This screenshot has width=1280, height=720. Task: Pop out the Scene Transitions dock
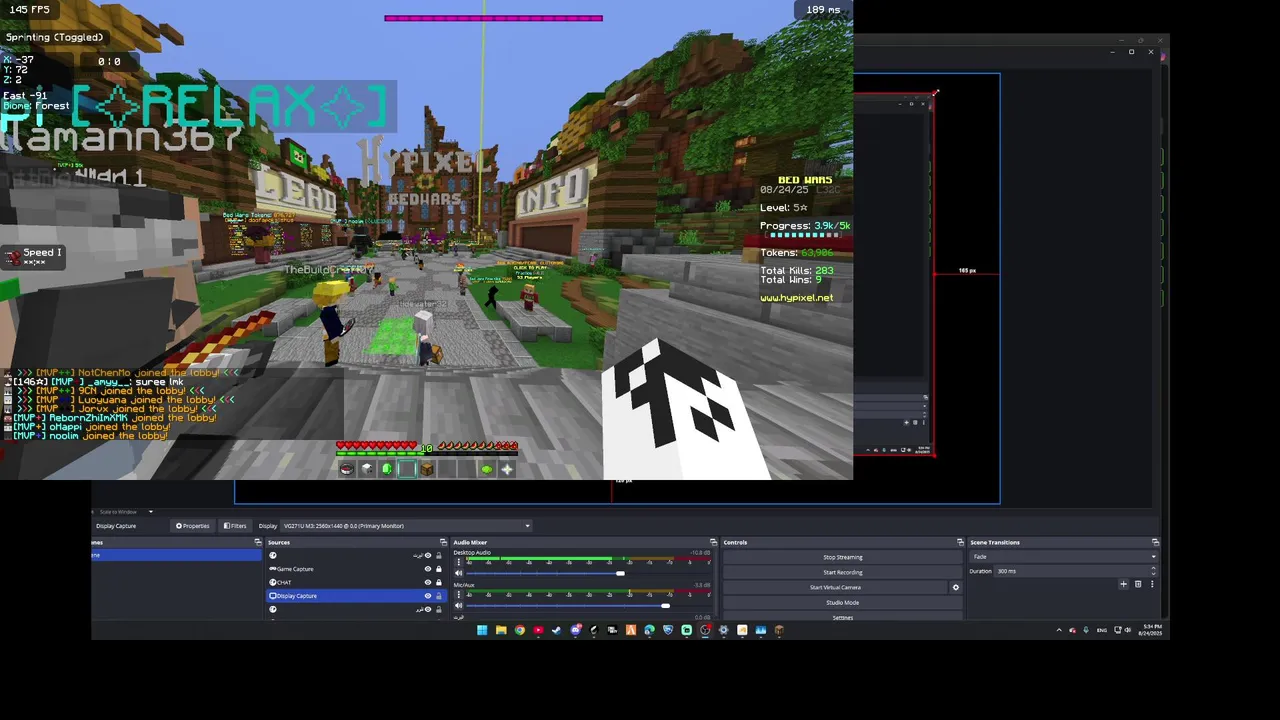click(1155, 543)
